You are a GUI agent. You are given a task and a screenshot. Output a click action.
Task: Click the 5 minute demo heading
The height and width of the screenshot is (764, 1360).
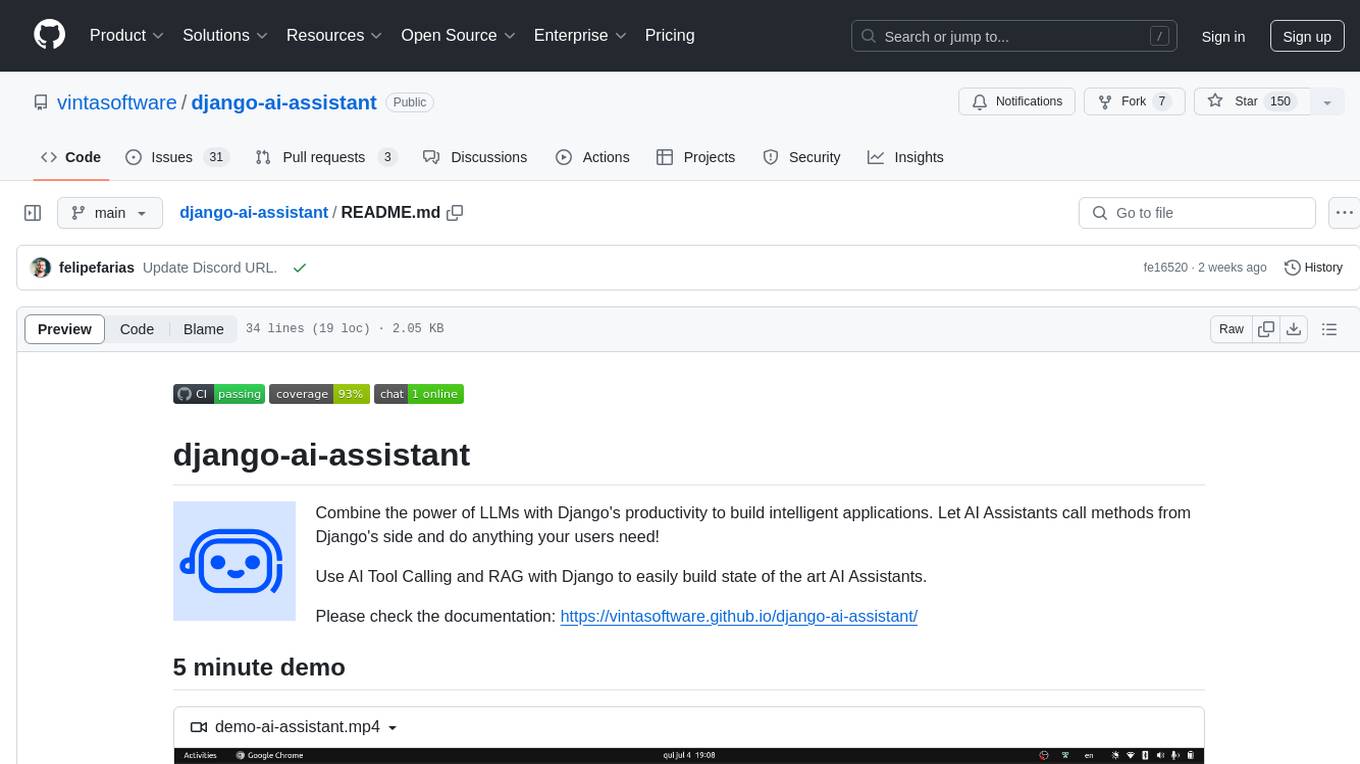coord(259,667)
